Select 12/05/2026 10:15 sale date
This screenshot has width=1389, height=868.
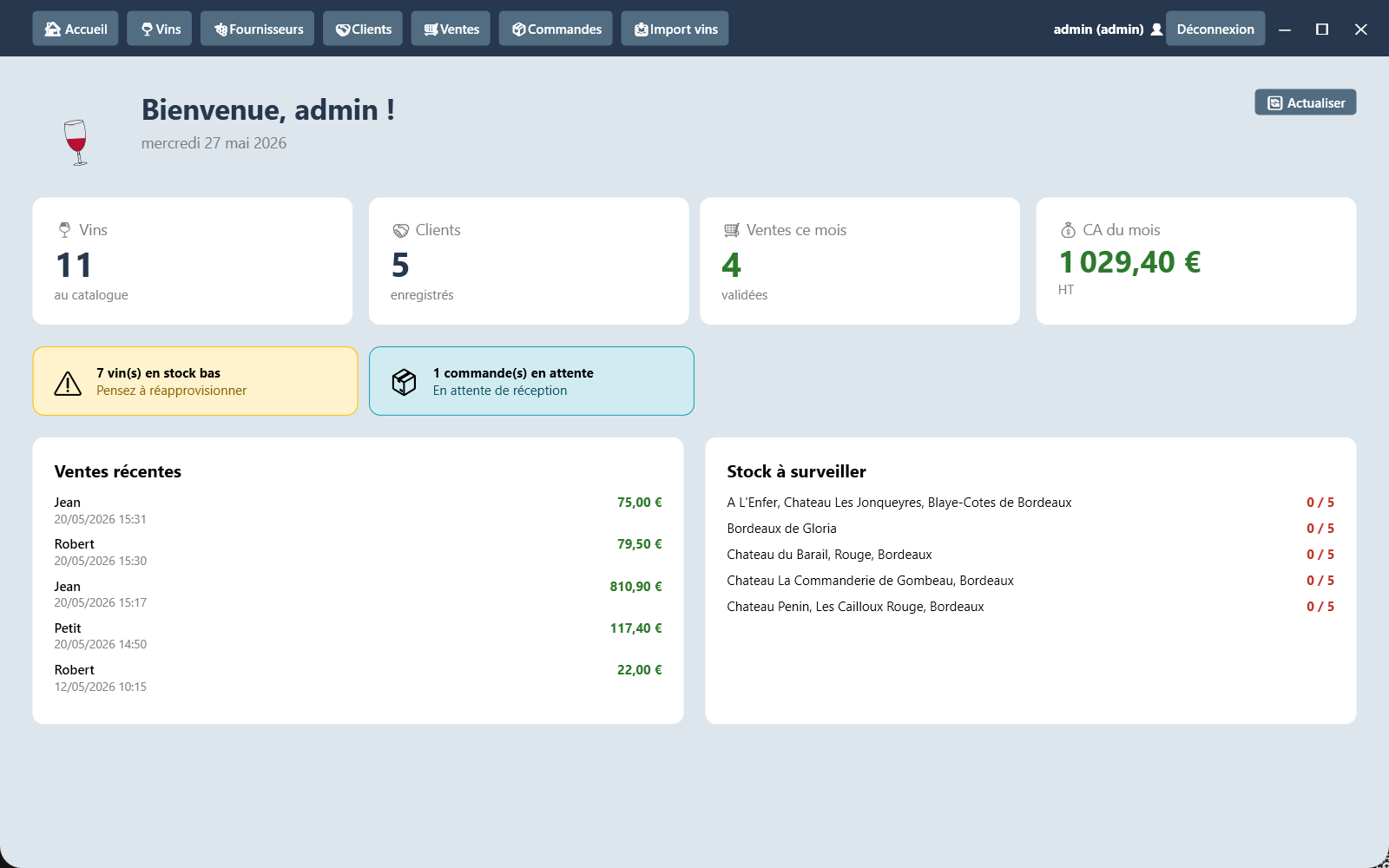click(x=101, y=687)
